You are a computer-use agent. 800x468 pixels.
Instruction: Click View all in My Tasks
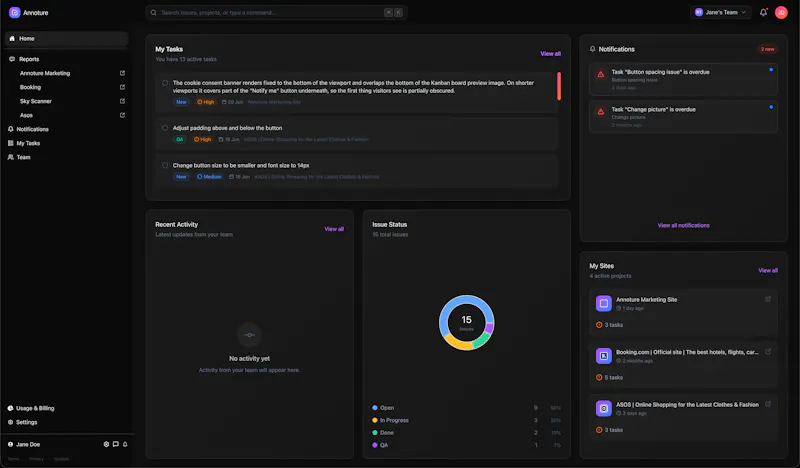click(551, 54)
